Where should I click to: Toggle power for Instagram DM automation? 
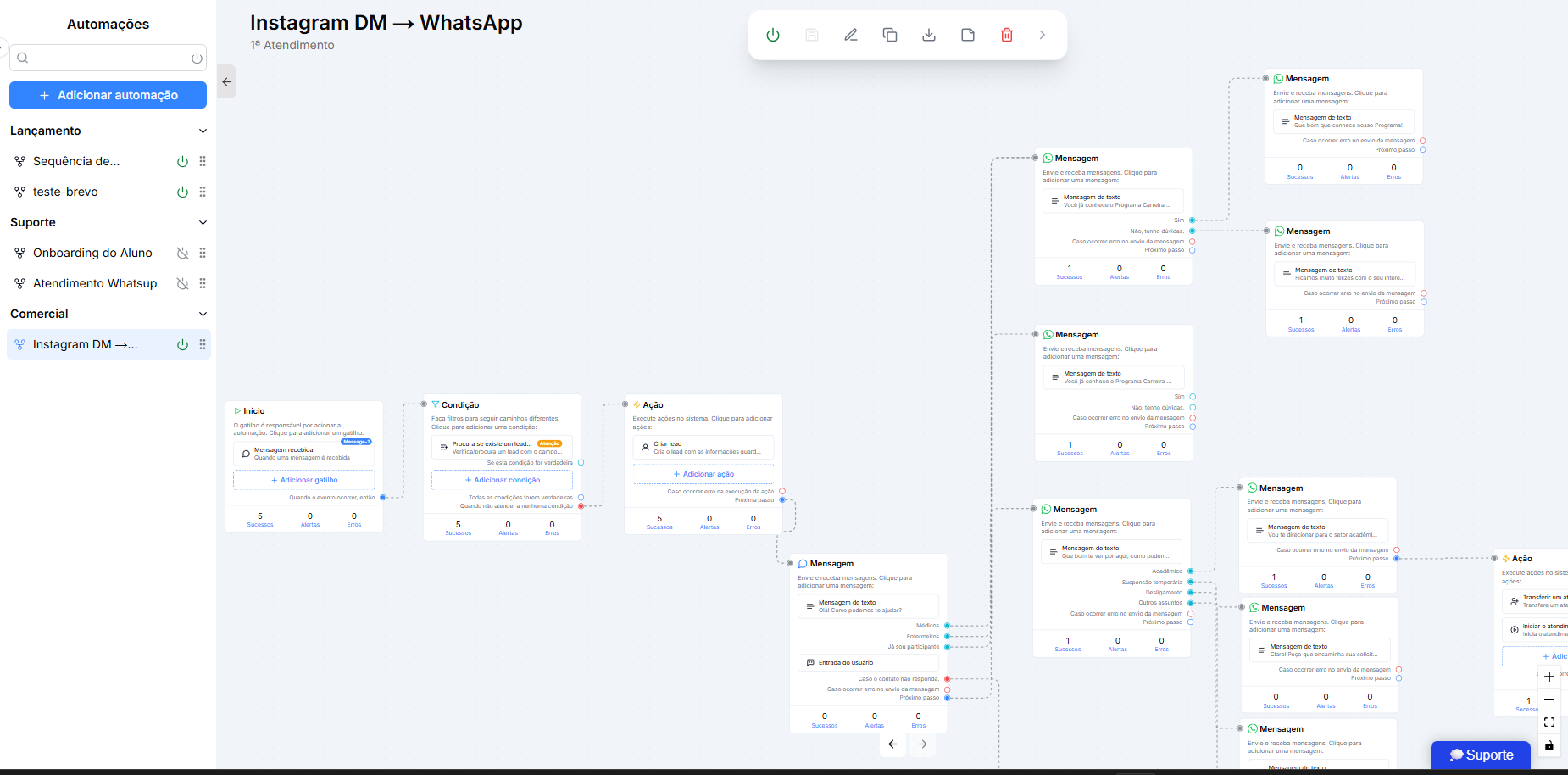(x=182, y=344)
